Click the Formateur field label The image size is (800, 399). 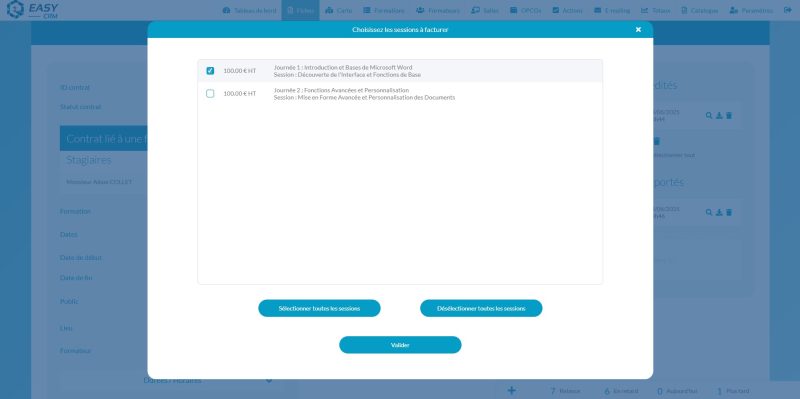click(76, 351)
